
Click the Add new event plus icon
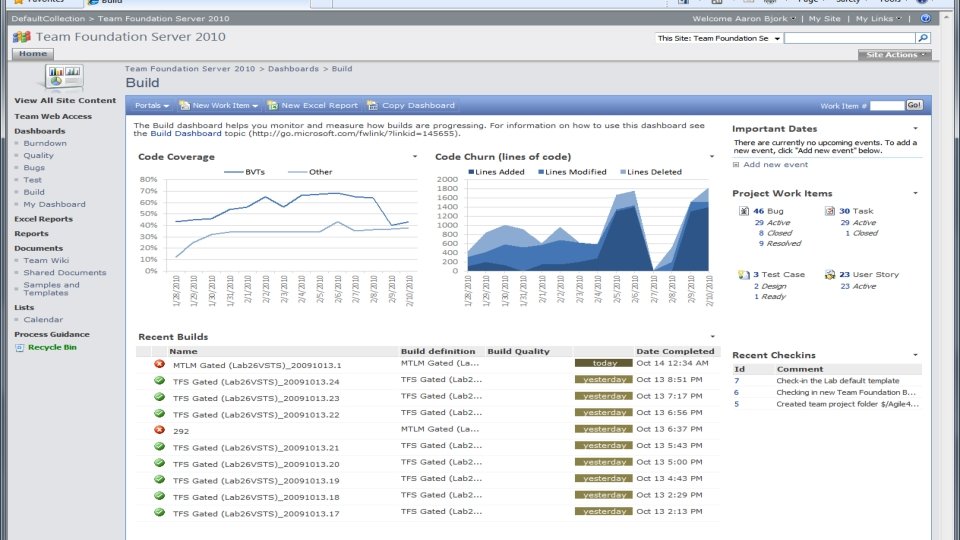pos(736,165)
